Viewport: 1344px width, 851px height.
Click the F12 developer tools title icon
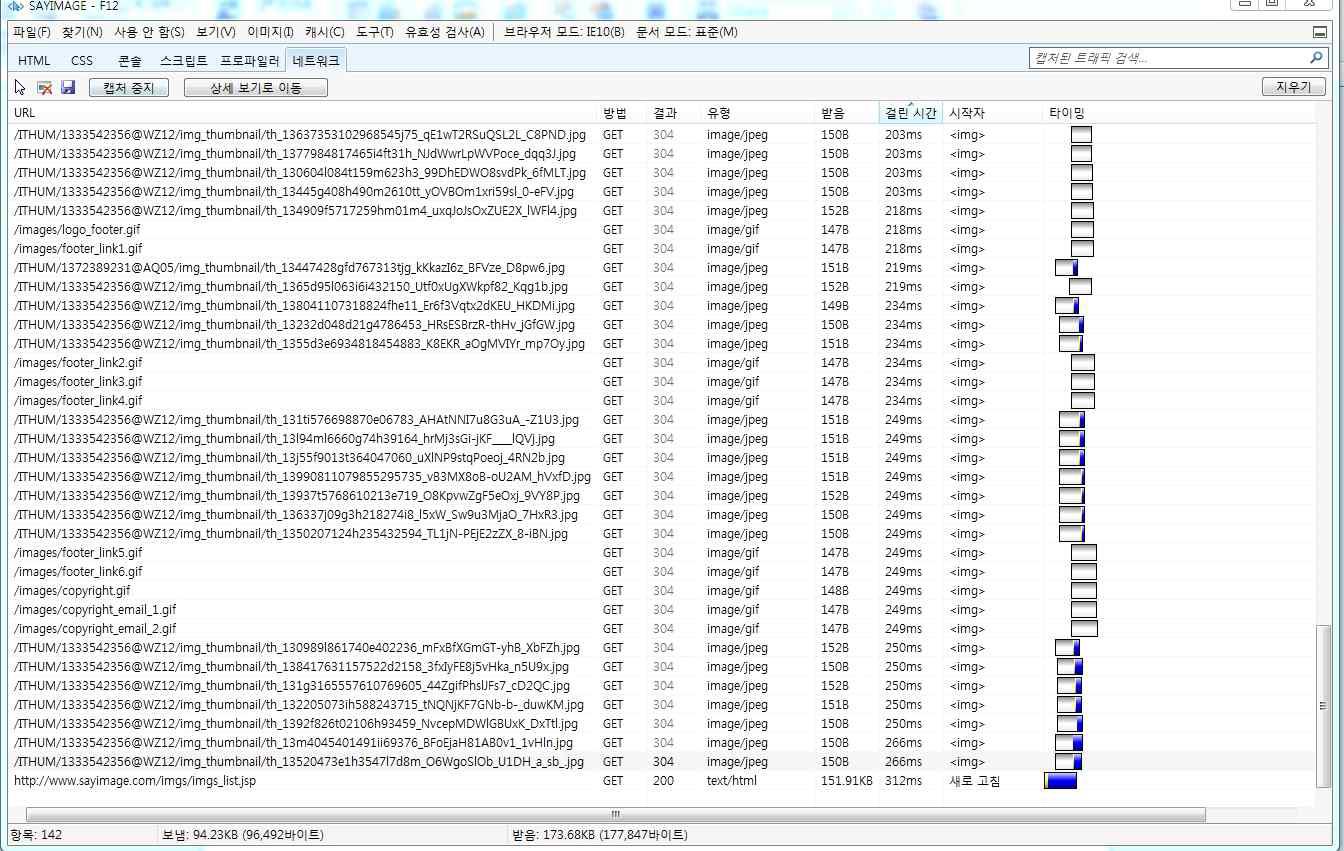(x=15, y=6)
